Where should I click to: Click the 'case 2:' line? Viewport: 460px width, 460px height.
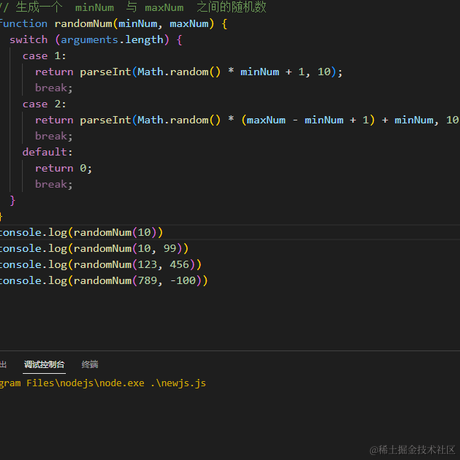(x=44, y=104)
